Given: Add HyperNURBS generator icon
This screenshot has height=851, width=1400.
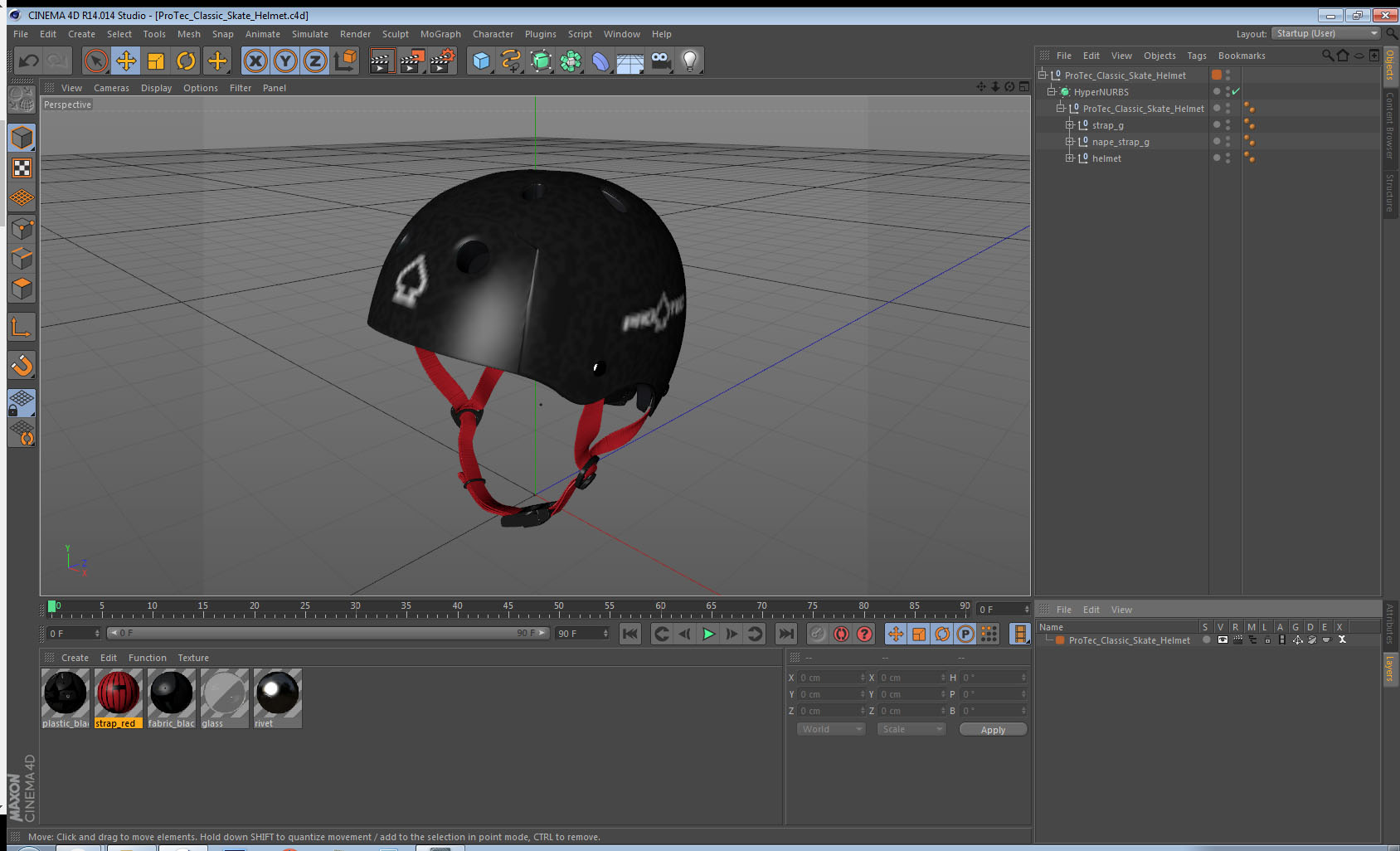Looking at the screenshot, I should coord(541,61).
